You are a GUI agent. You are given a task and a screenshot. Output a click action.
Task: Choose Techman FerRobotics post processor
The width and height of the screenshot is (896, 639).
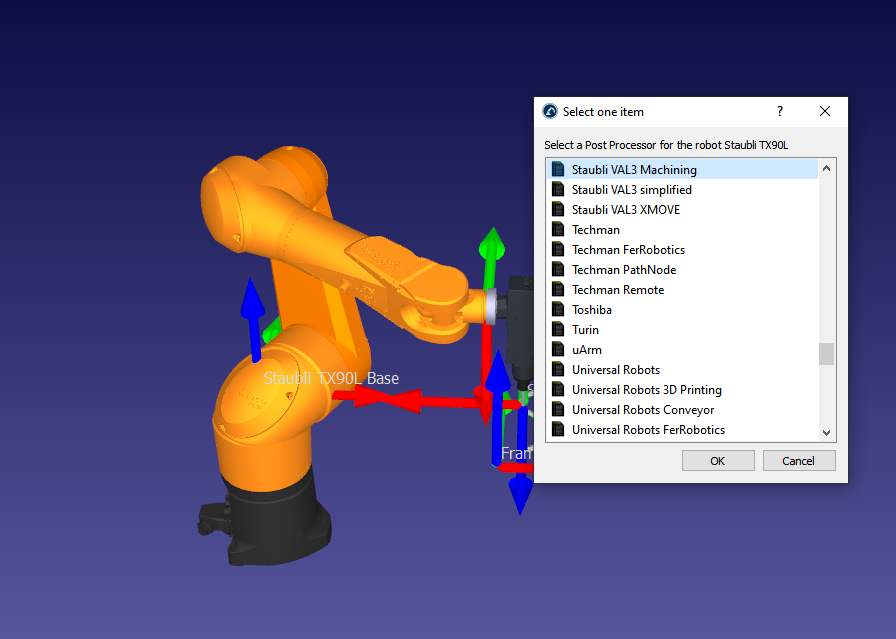(x=628, y=250)
